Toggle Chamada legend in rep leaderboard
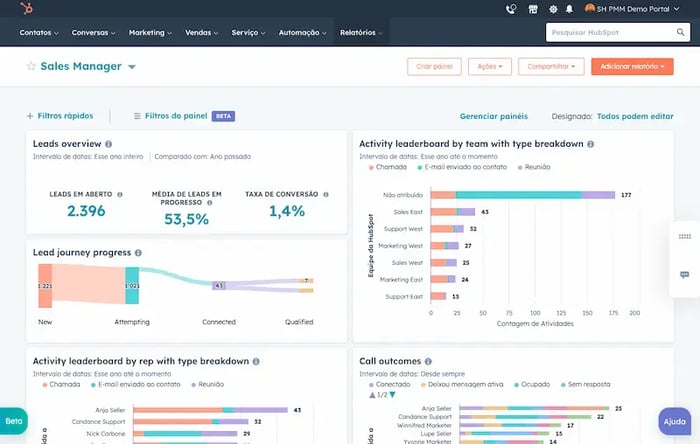This screenshot has width=700, height=444. [62, 385]
